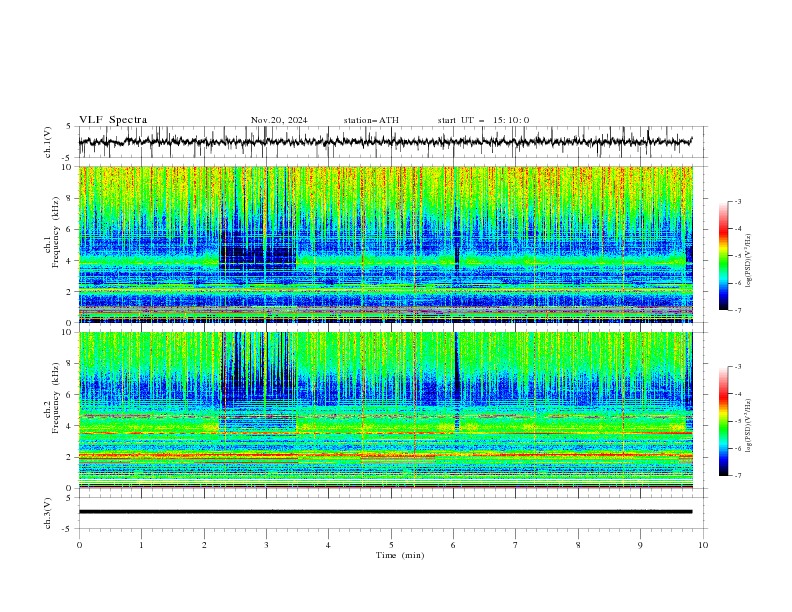Click time axis tick label "5"

391,545
